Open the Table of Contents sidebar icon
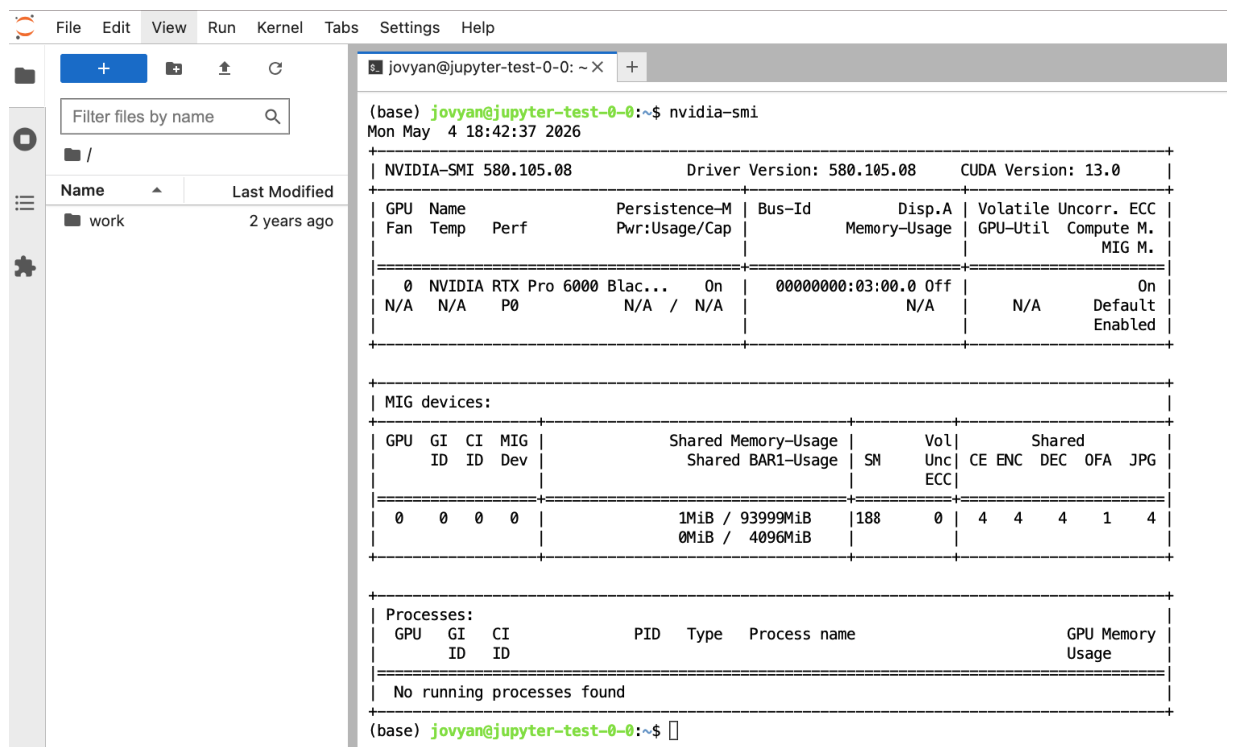Viewport: 1237px width, 756px height. (x=25, y=203)
